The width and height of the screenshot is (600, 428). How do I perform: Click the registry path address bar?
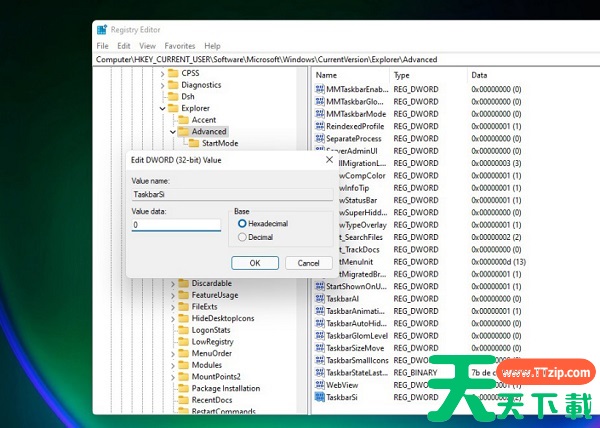tap(346, 59)
